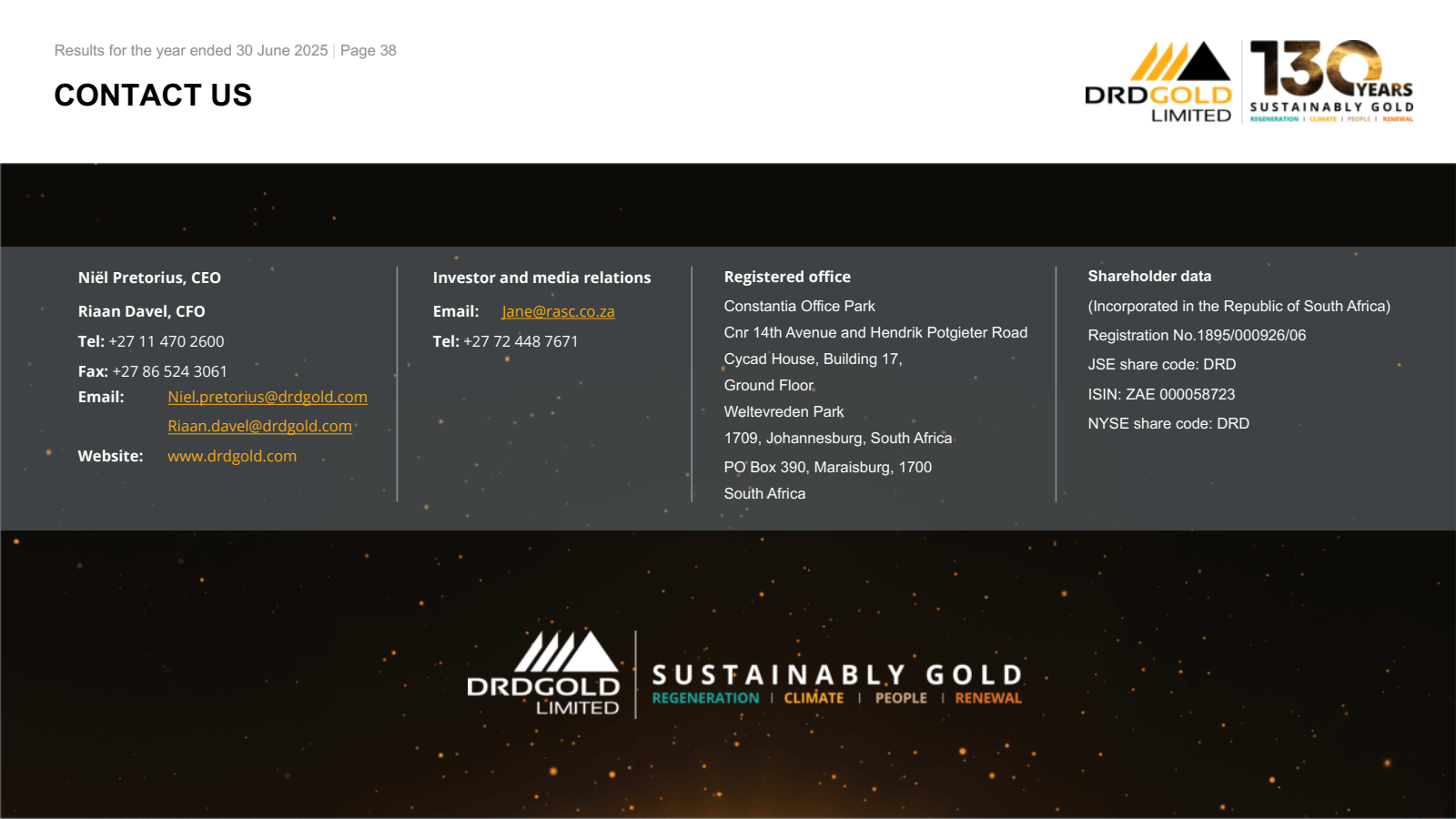Select '(Incorporated in the Republic of South Africa)'
Viewport: 1456px width, 819px height.
point(1239,306)
